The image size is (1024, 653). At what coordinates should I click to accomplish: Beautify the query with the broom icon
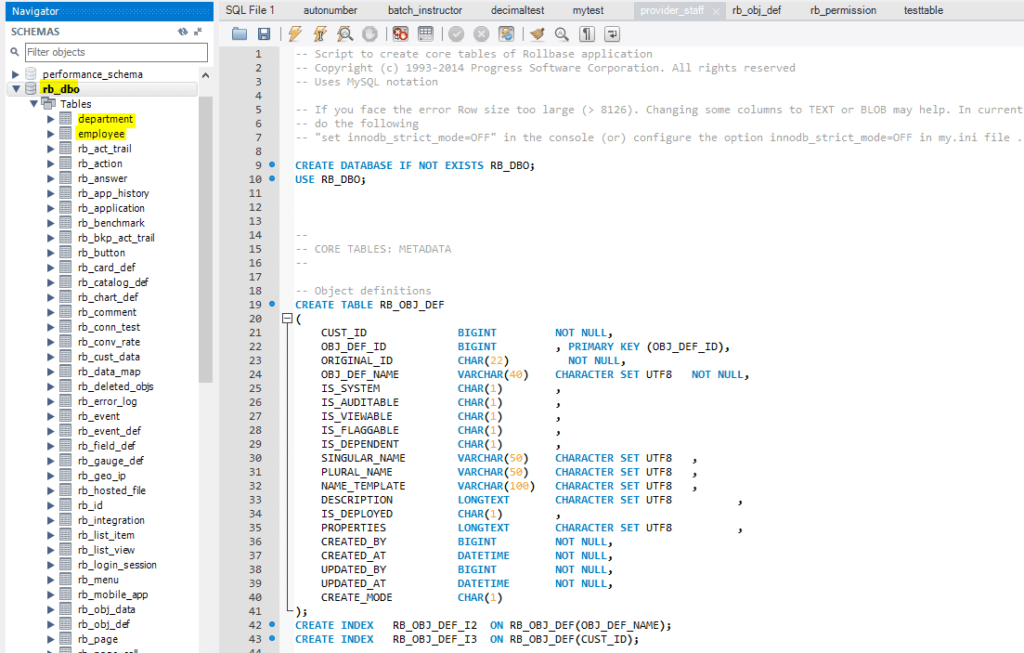(x=537, y=34)
